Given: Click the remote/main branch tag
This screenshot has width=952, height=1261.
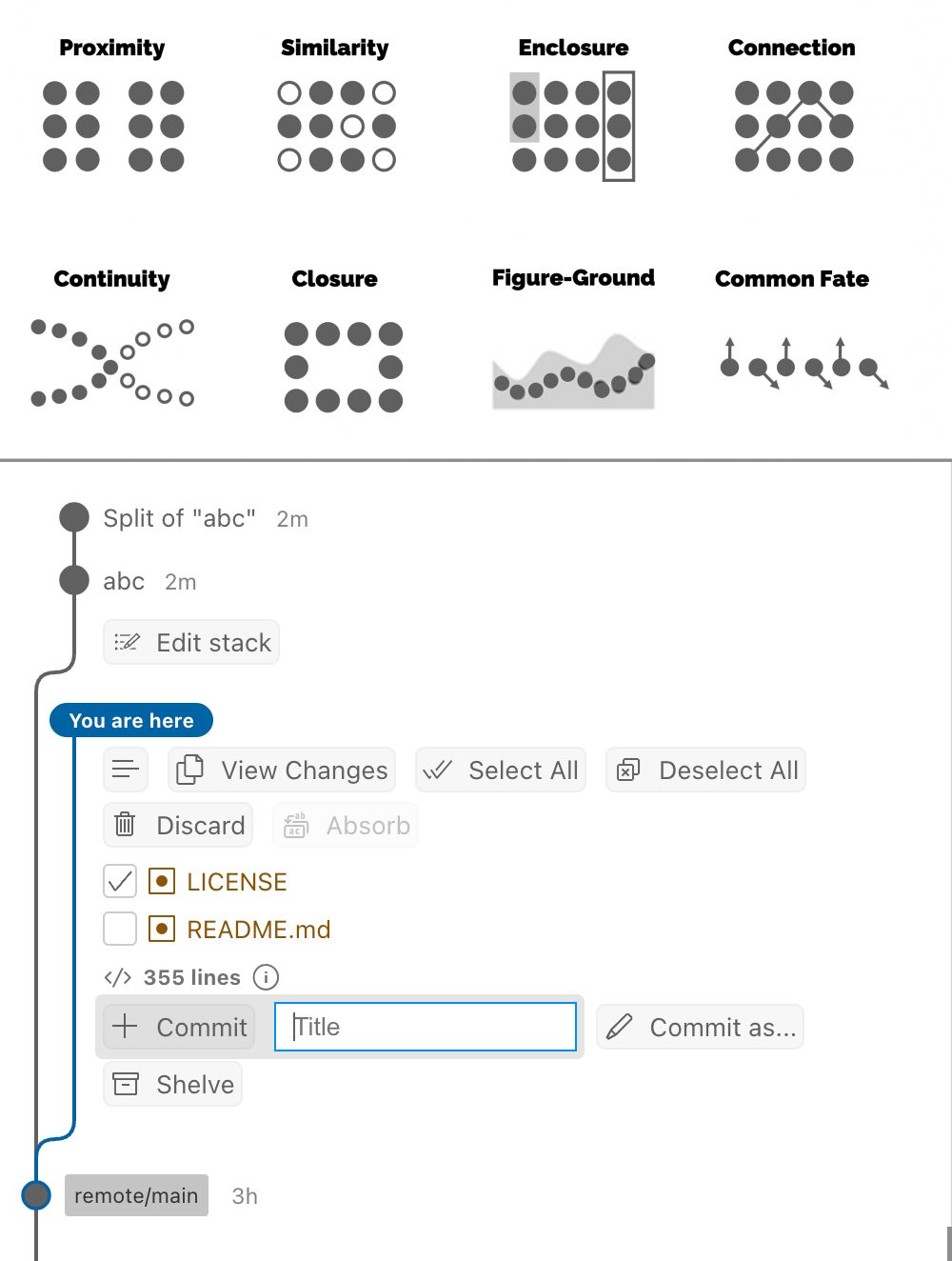Looking at the screenshot, I should 136,1195.
